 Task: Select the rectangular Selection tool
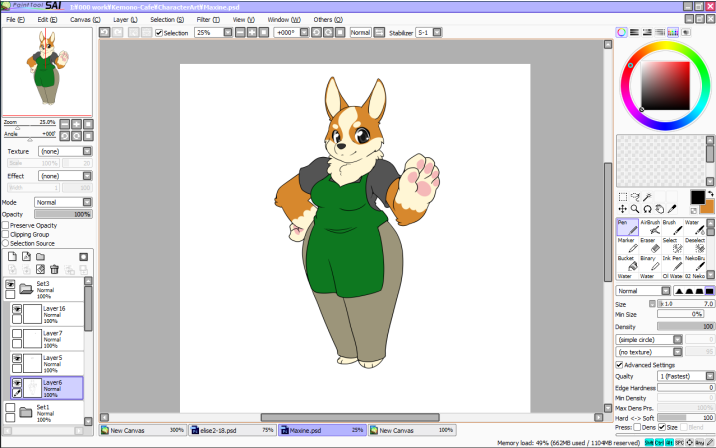[x=622, y=197]
